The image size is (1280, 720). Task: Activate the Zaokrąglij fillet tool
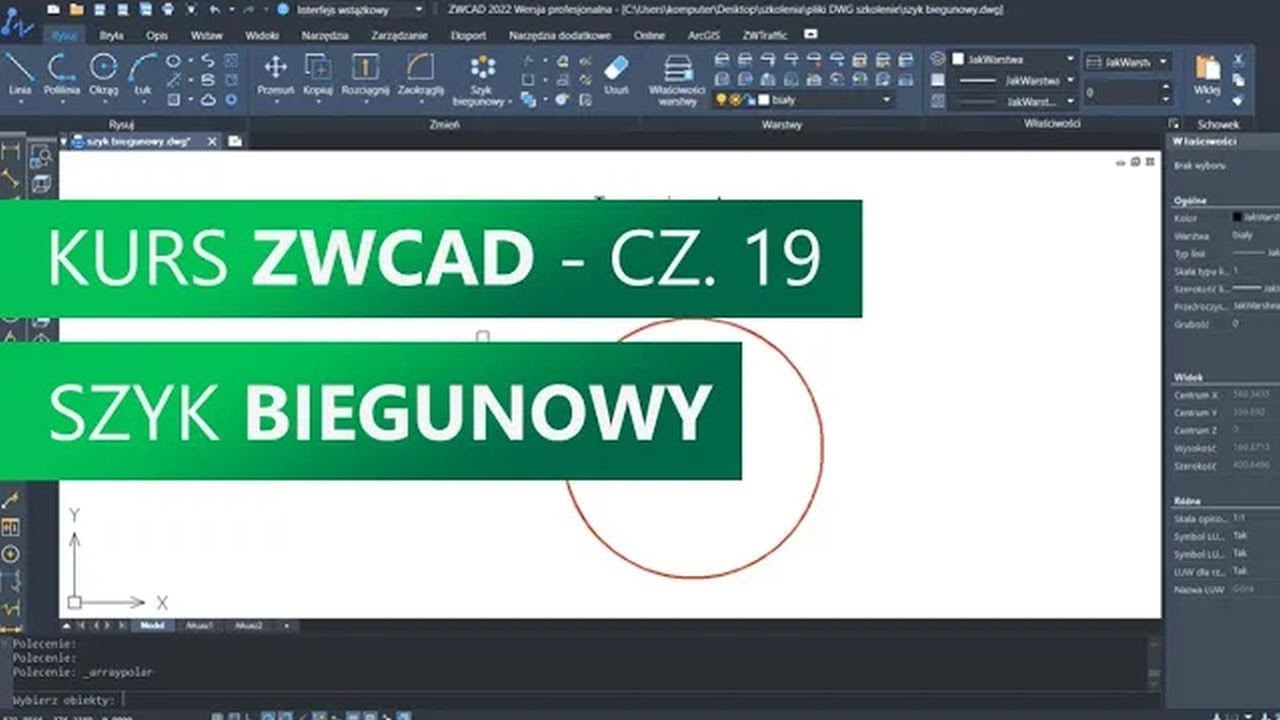[x=421, y=74]
